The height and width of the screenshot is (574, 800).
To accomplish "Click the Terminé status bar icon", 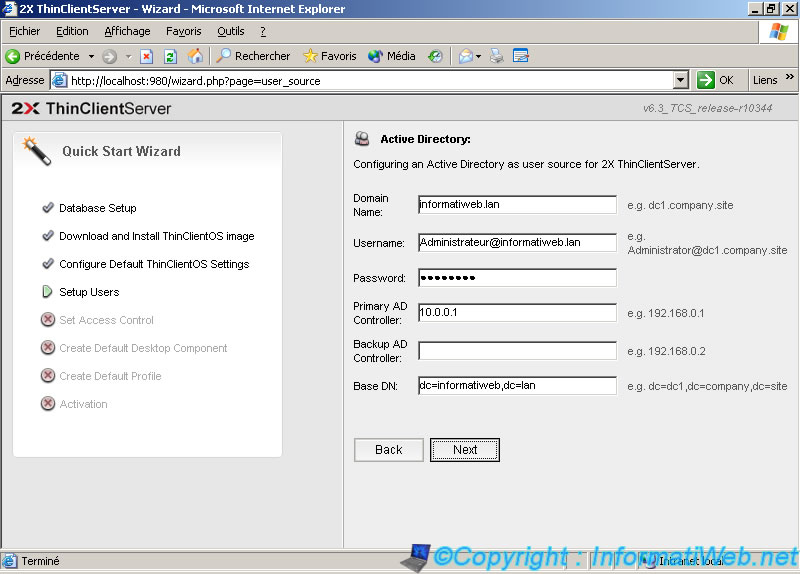I will 10,561.
